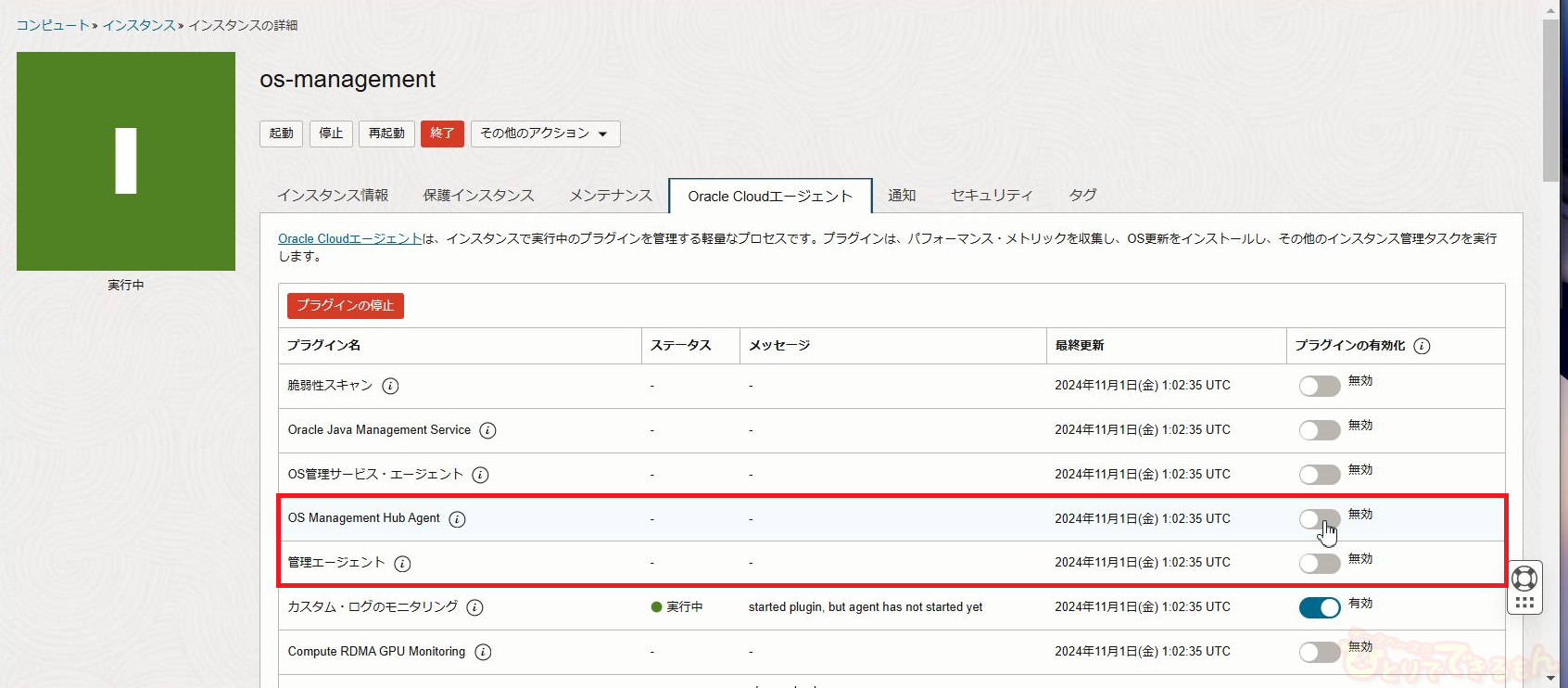Go to インスタンス breadcrumb link
Viewport: 1568px width, 688px height.
pos(139,25)
